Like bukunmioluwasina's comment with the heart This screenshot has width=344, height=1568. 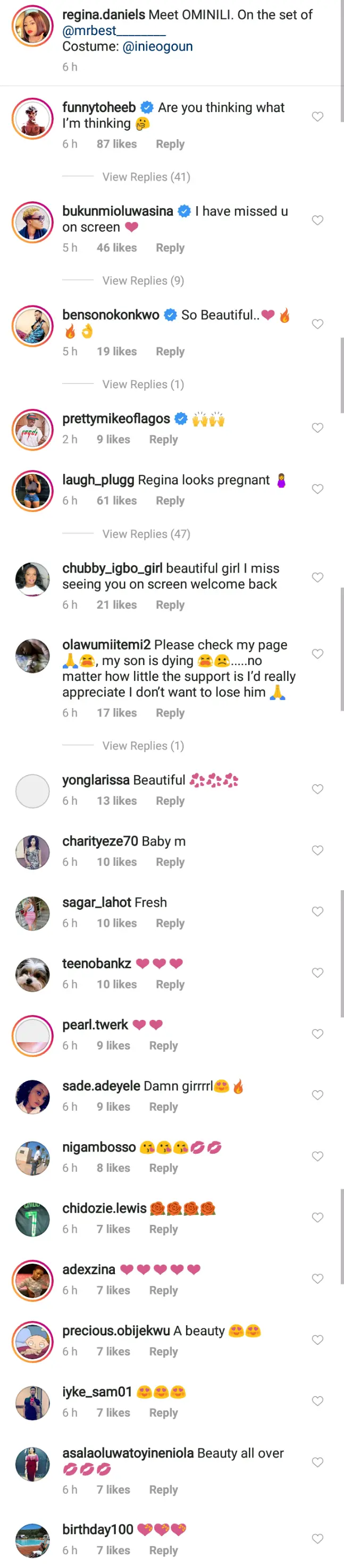pos(317,220)
